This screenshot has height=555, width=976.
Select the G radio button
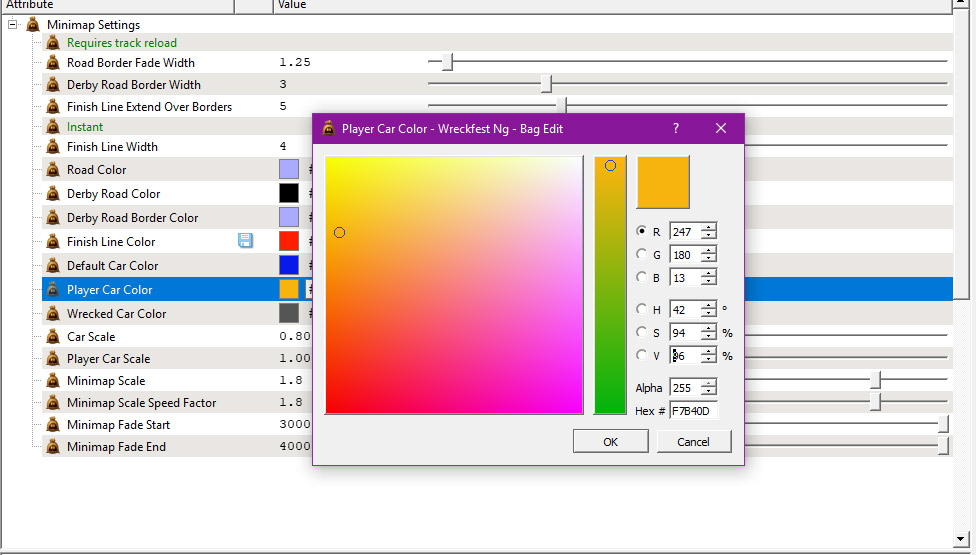[x=641, y=254]
